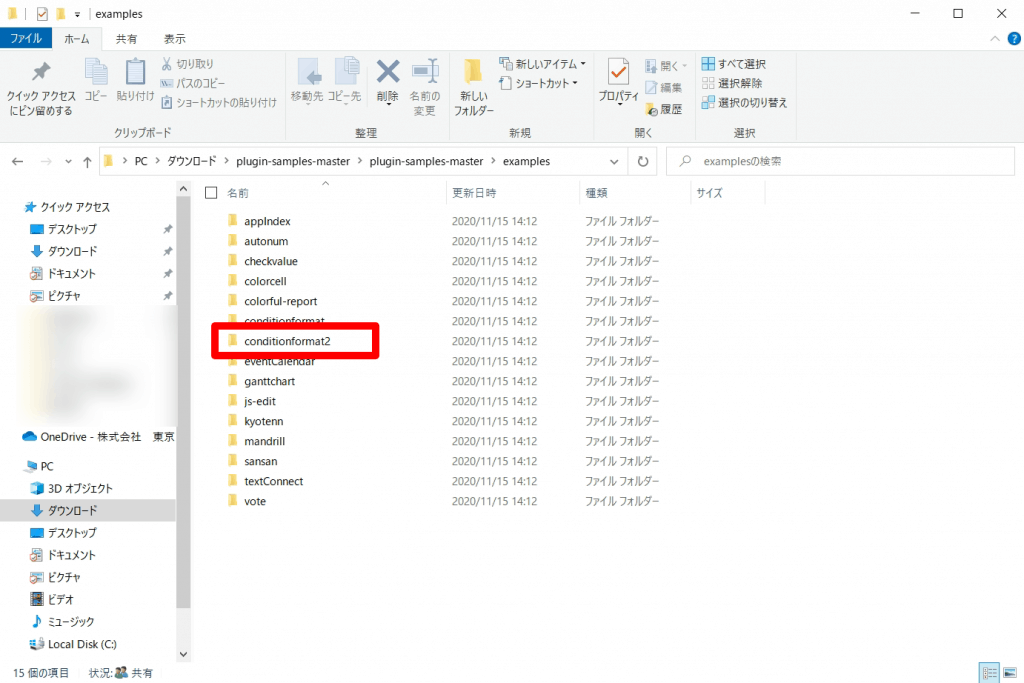The height and width of the screenshot is (683, 1024).
Task: Click the Copy icon in ribbon
Action: [x=96, y=74]
